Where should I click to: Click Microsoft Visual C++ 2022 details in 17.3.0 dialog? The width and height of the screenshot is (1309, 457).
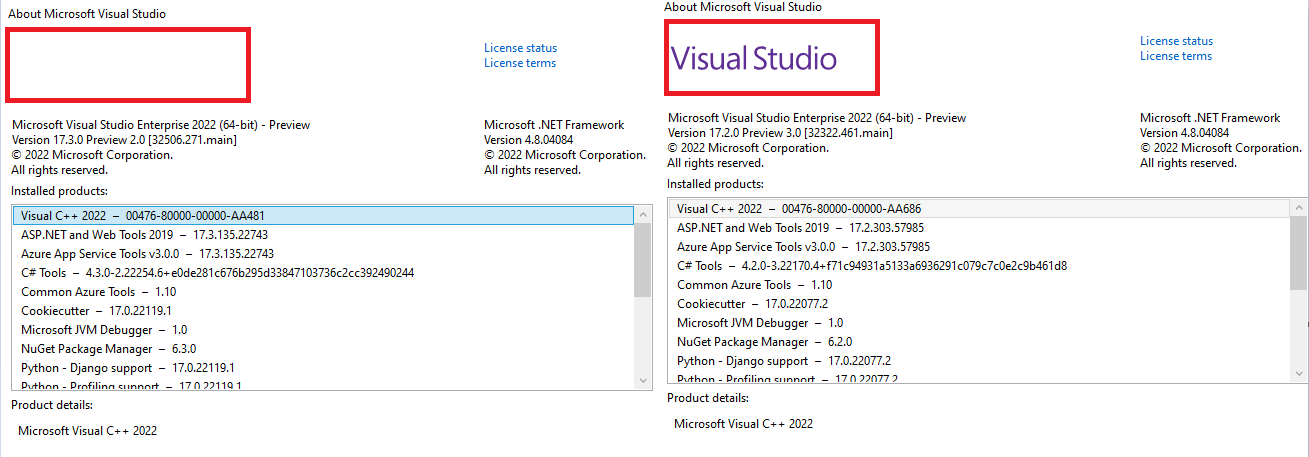pos(88,431)
